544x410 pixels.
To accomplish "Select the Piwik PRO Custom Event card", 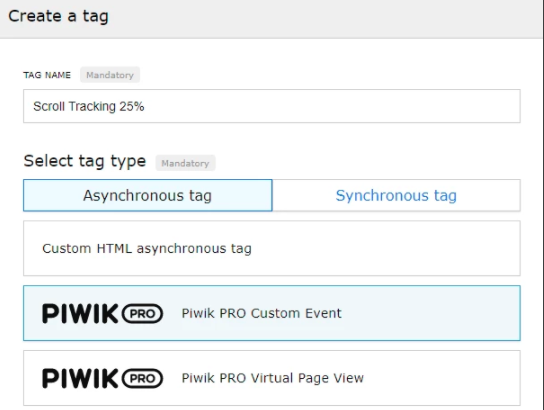I will coord(272,313).
